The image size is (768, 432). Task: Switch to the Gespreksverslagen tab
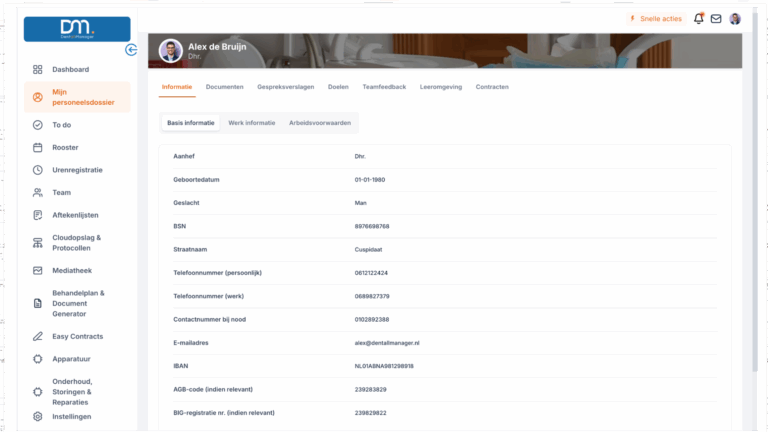point(286,87)
